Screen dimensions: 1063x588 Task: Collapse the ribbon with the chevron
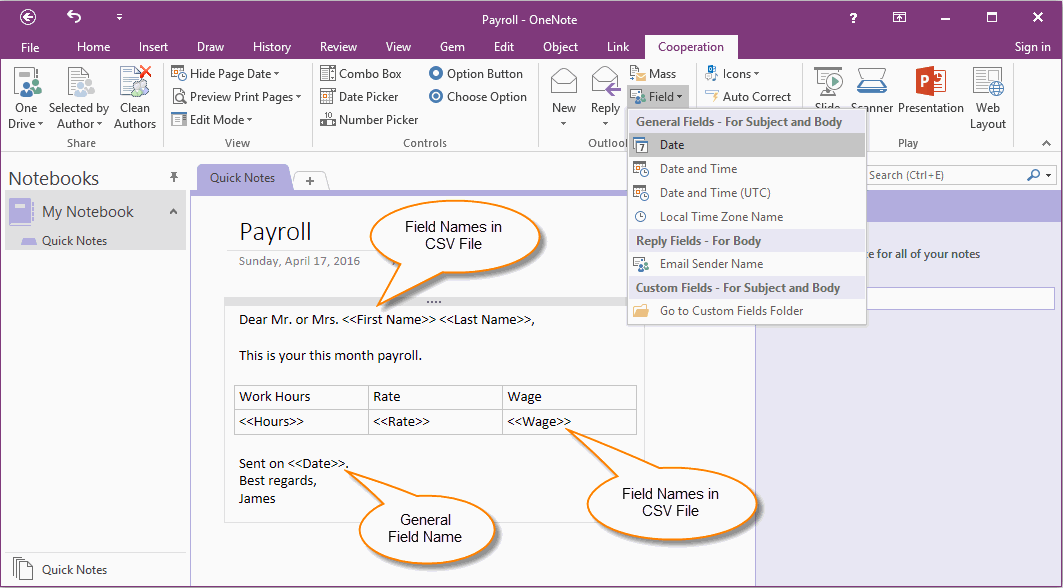tap(1047, 143)
